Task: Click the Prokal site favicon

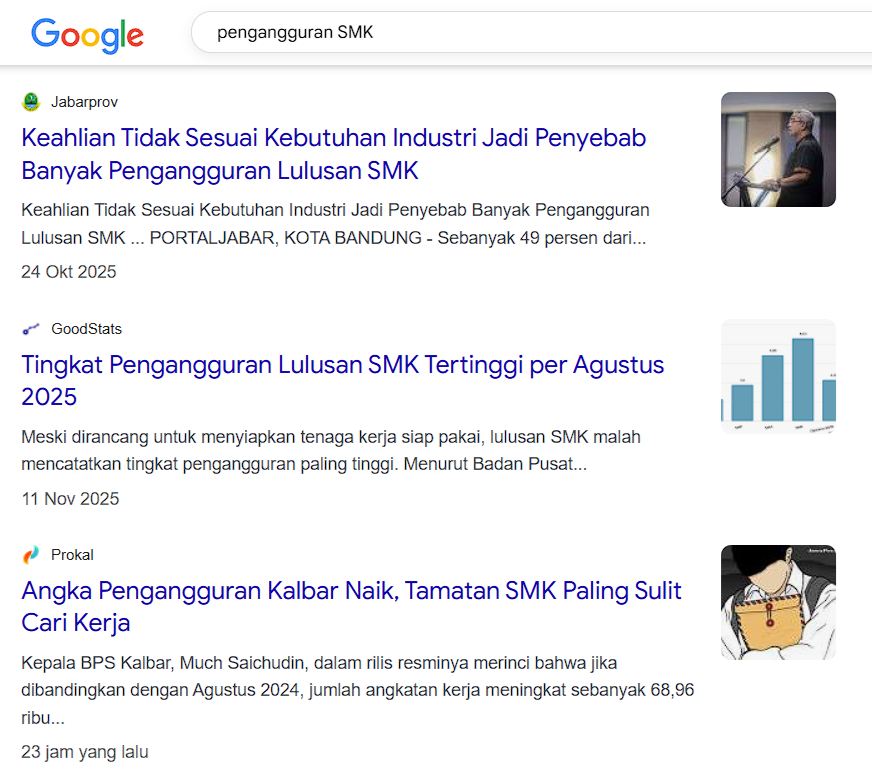Action: tap(31, 554)
